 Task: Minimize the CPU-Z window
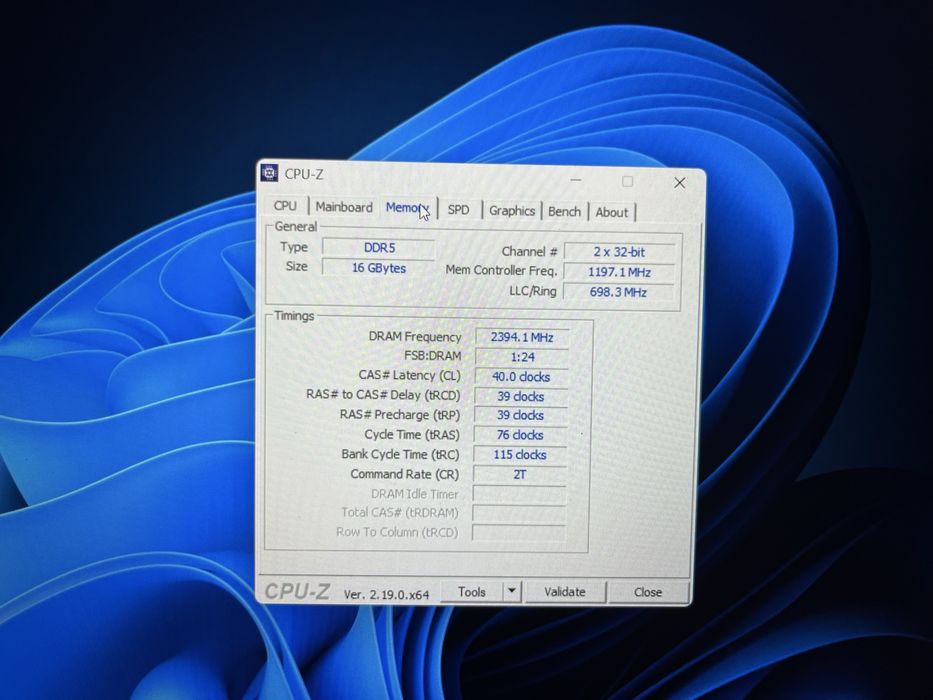point(576,180)
